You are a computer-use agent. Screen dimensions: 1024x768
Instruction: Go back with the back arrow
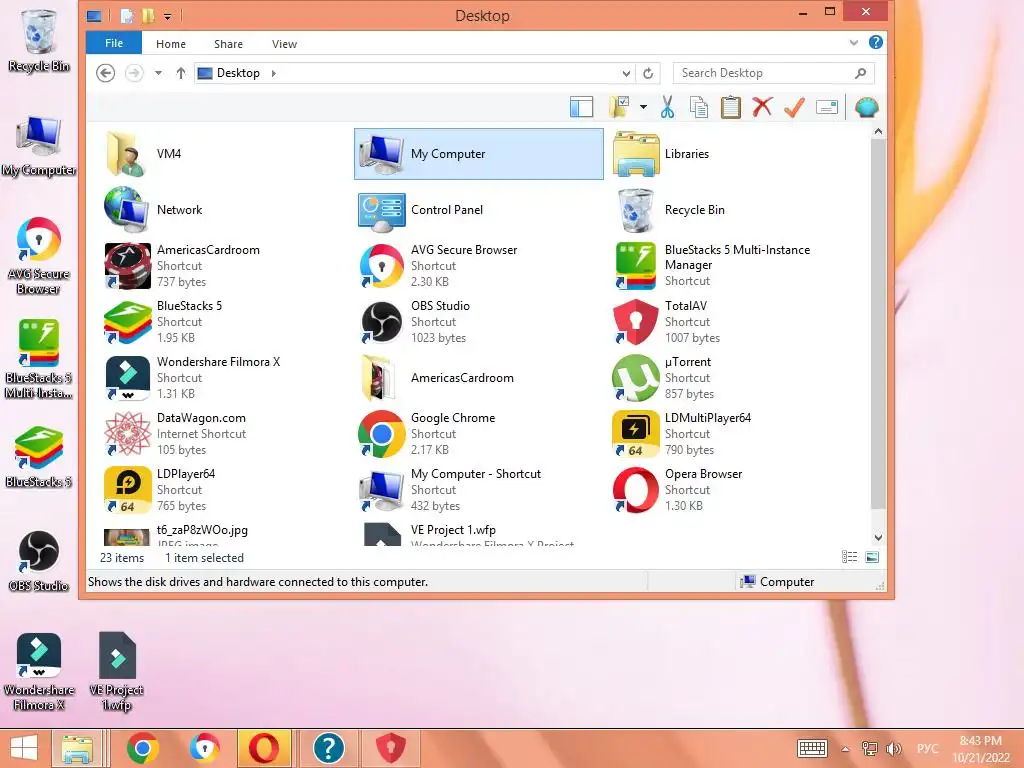point(106,72)
